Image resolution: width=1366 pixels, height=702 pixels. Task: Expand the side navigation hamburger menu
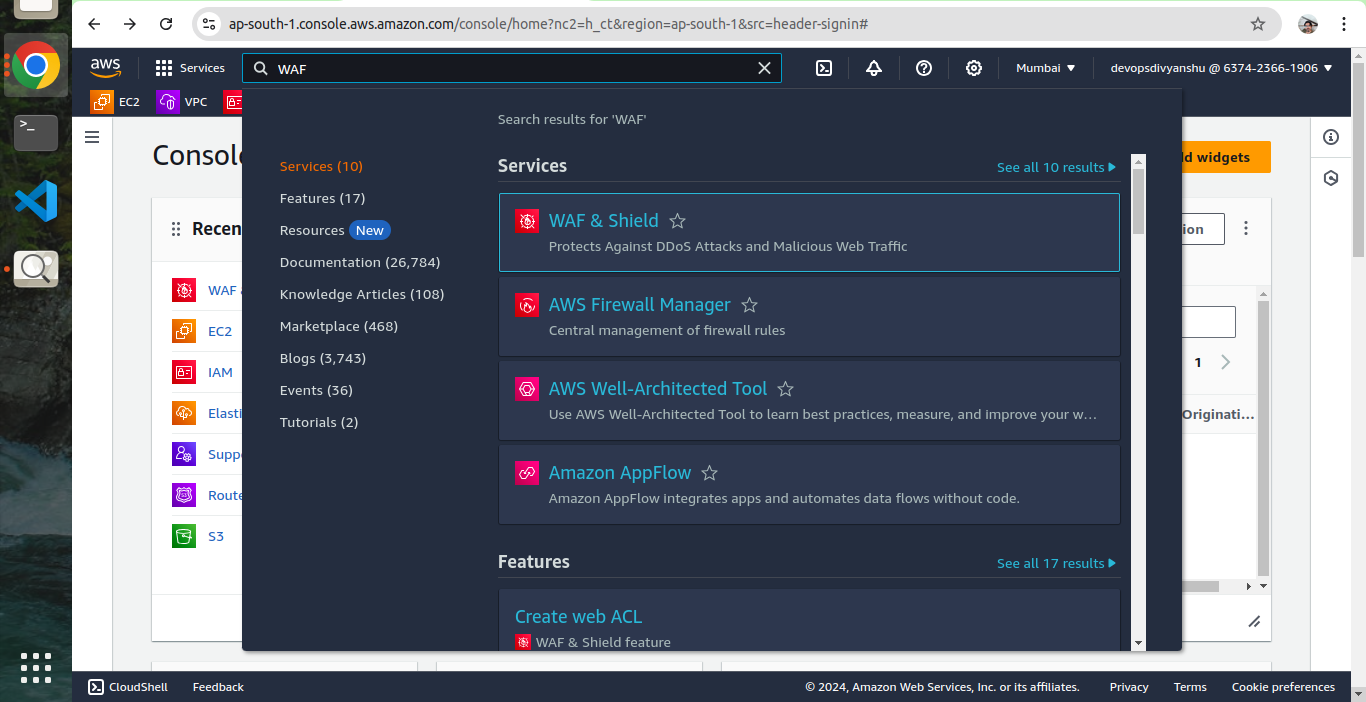tap(92, 137)
